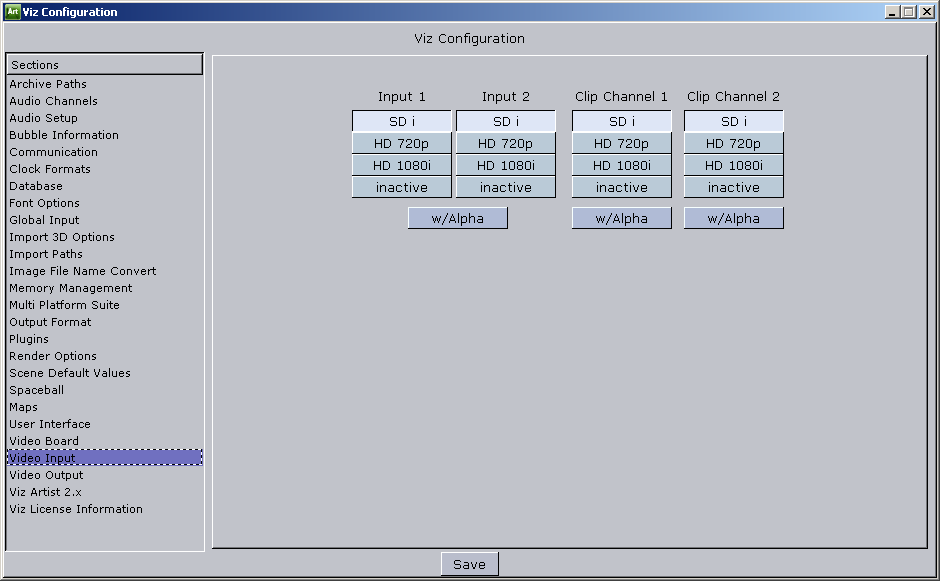Click the Sections list header
This screenshot has height=581, width=940.
pos(104,65)
